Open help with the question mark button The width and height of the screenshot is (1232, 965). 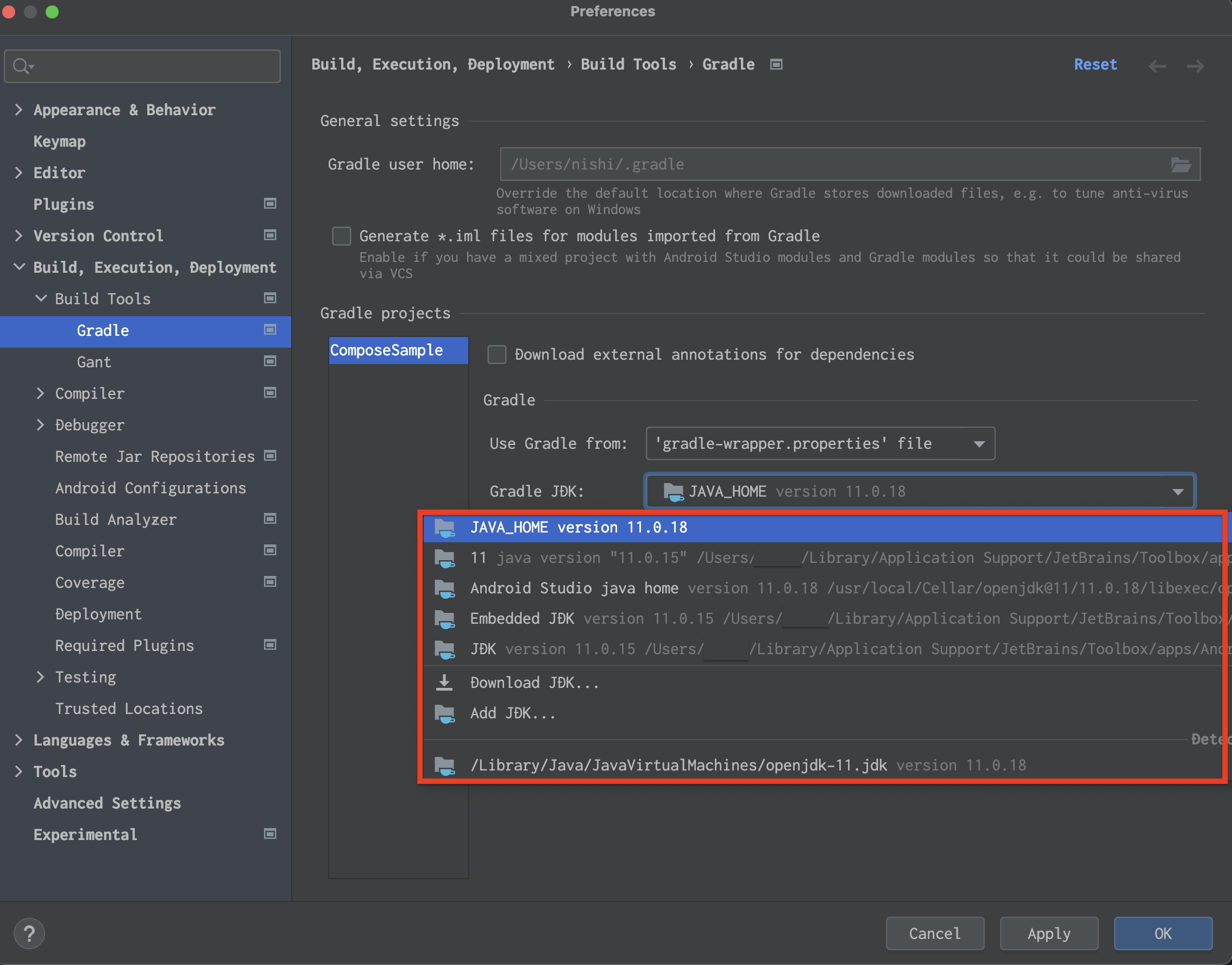pyautogui.click(x=29, y=934)
